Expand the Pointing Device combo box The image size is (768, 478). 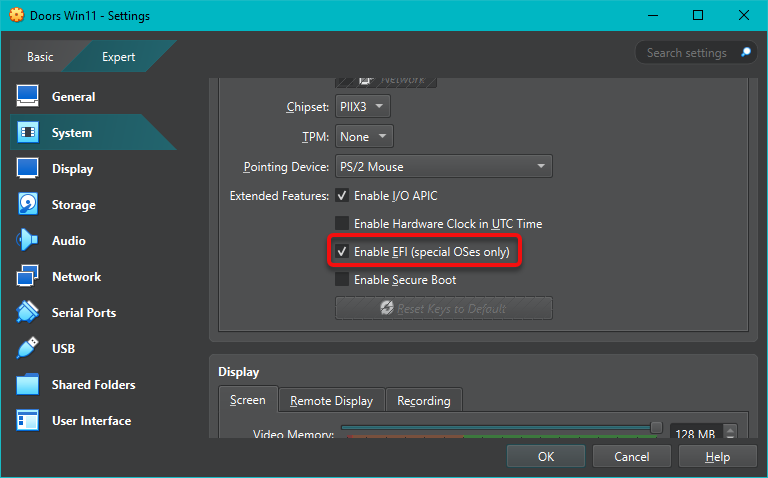tap(443, 166)
